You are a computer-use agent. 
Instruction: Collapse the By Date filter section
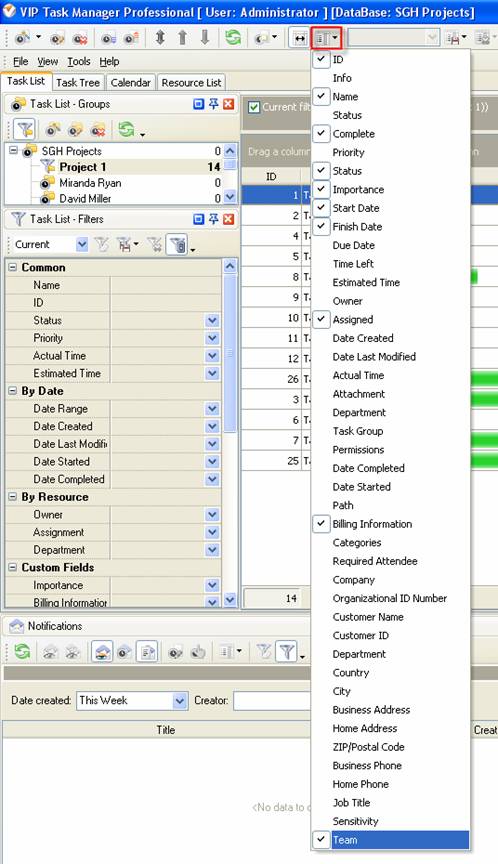tap(13, 391)
